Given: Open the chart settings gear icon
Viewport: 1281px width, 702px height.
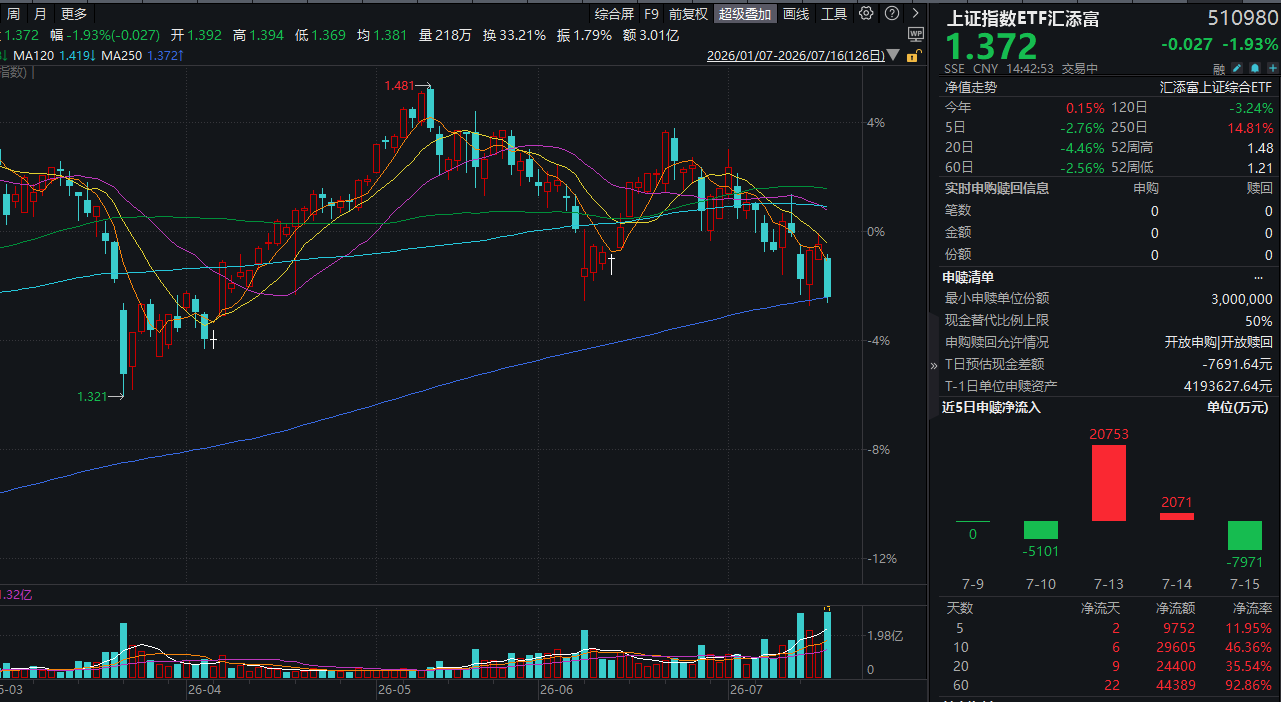Looking at the screenshot, I should (866, 14).
